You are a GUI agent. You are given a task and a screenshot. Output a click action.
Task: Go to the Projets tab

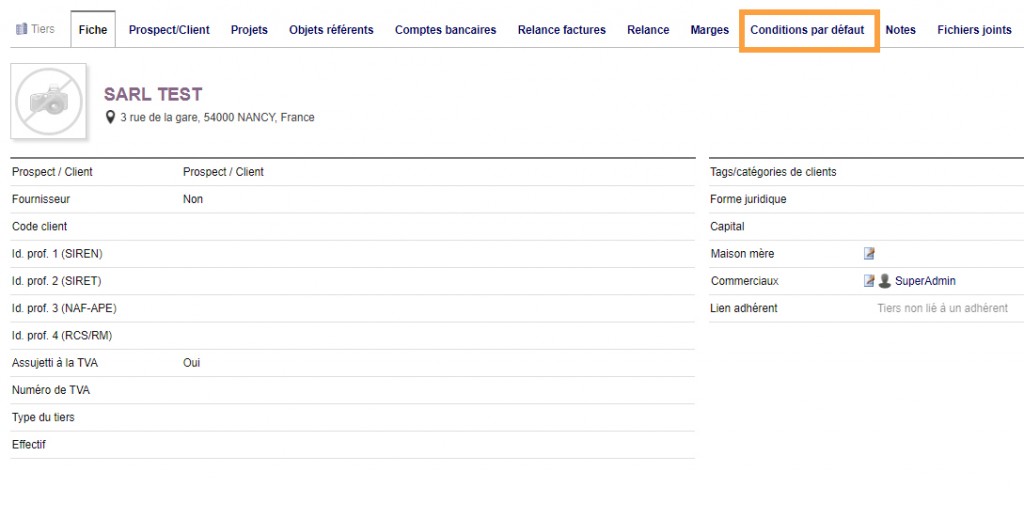(x=249, y=30)
